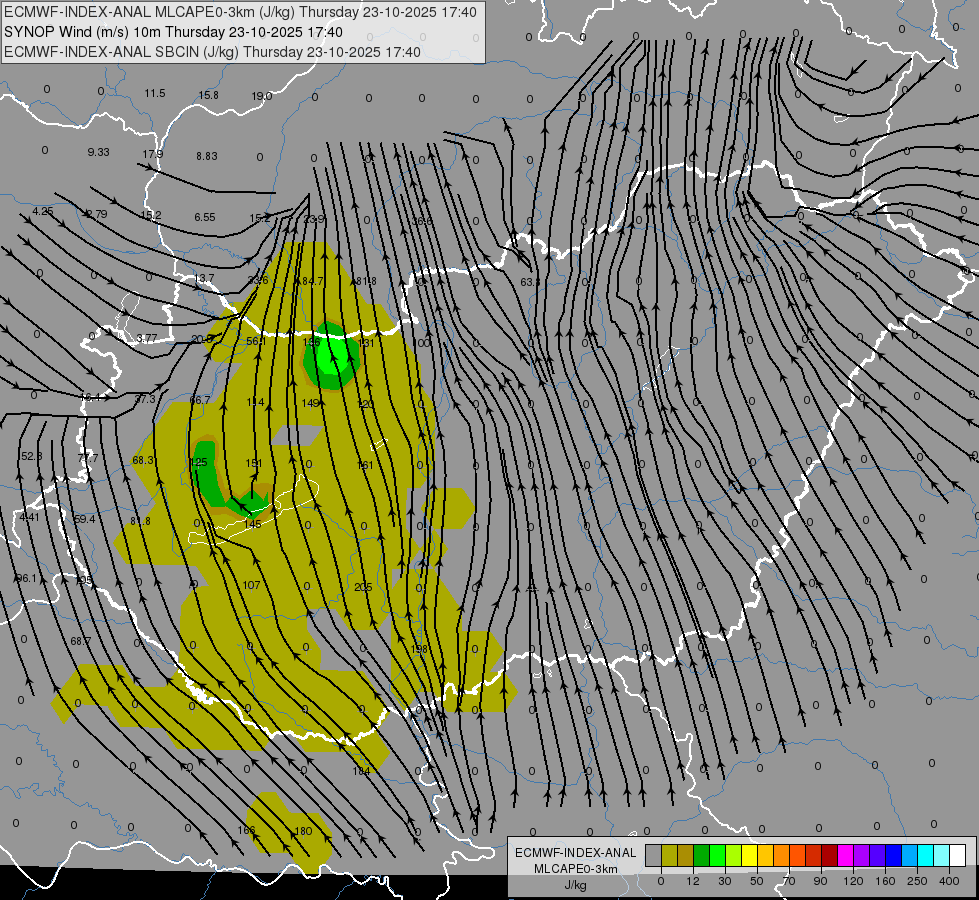Click the ECMWF-INDEX-ANAL MLCAPE0-3km header line

click(x=240, y=12)
